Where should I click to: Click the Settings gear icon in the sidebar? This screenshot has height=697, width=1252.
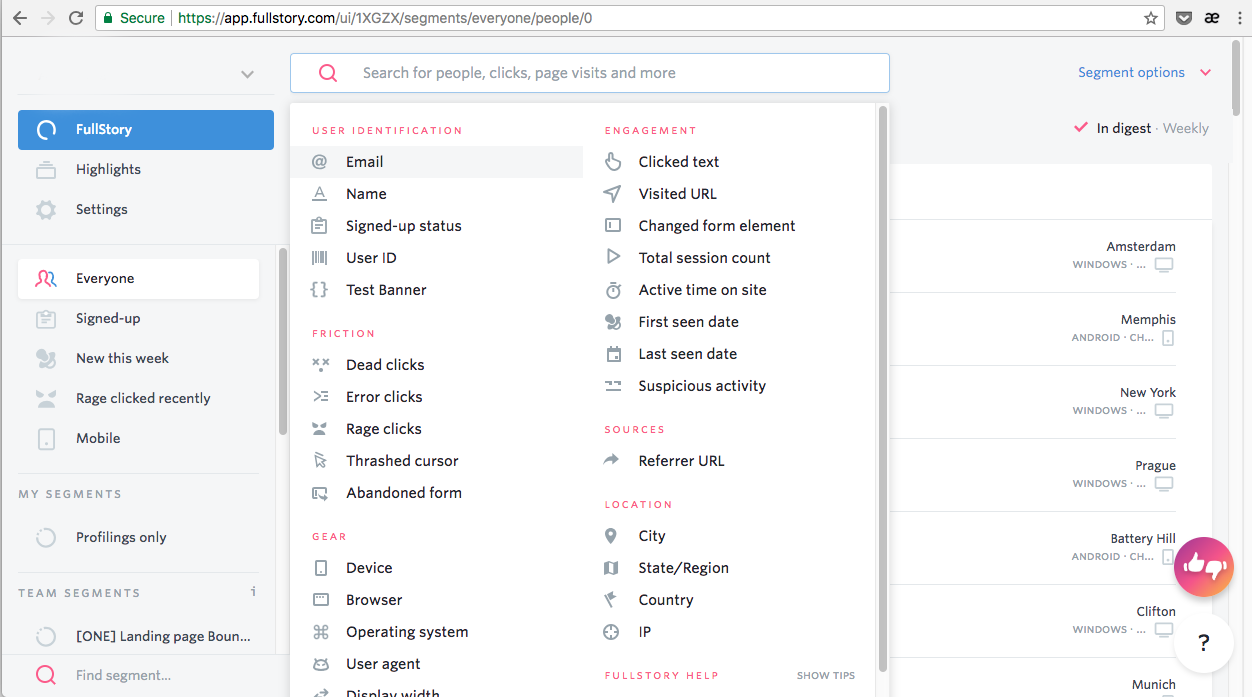pyautogui.click(x=46, y=210)
